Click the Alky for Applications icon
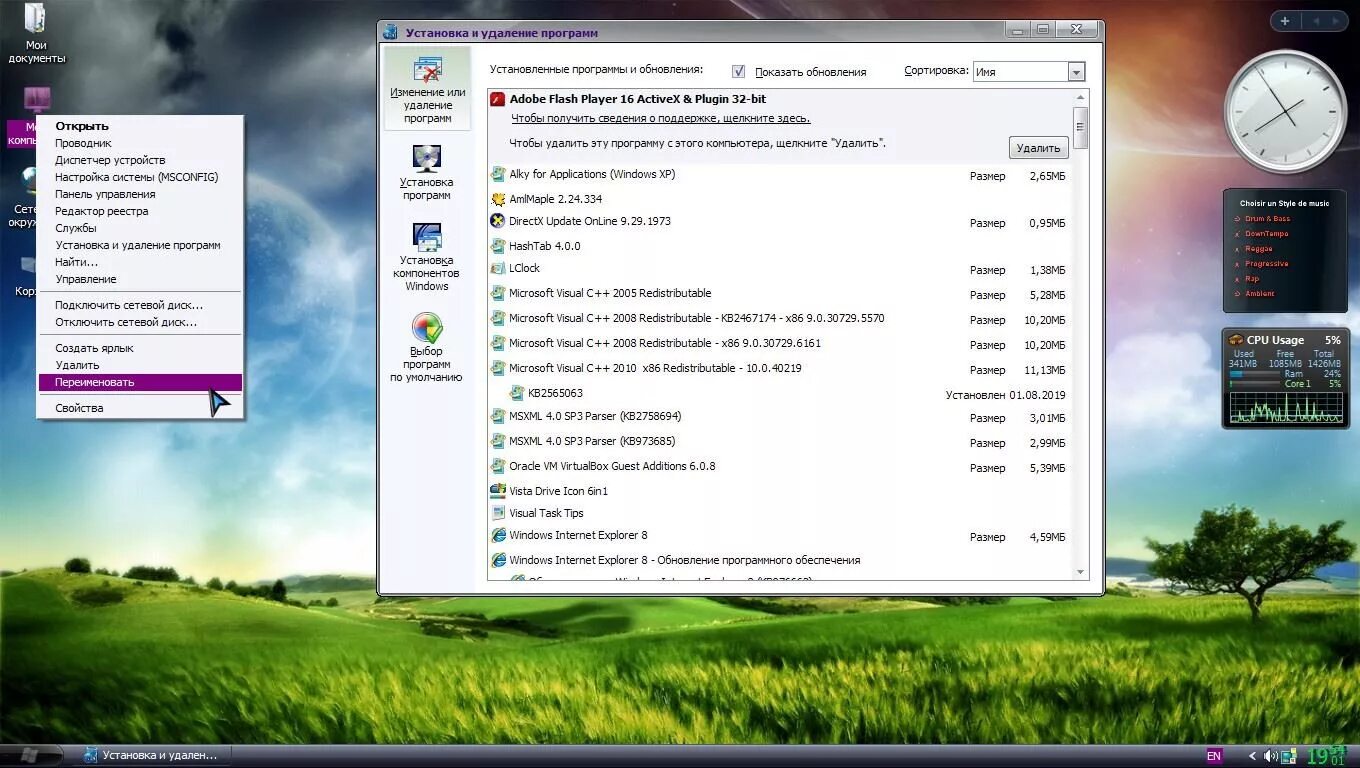 coord(498,174)
